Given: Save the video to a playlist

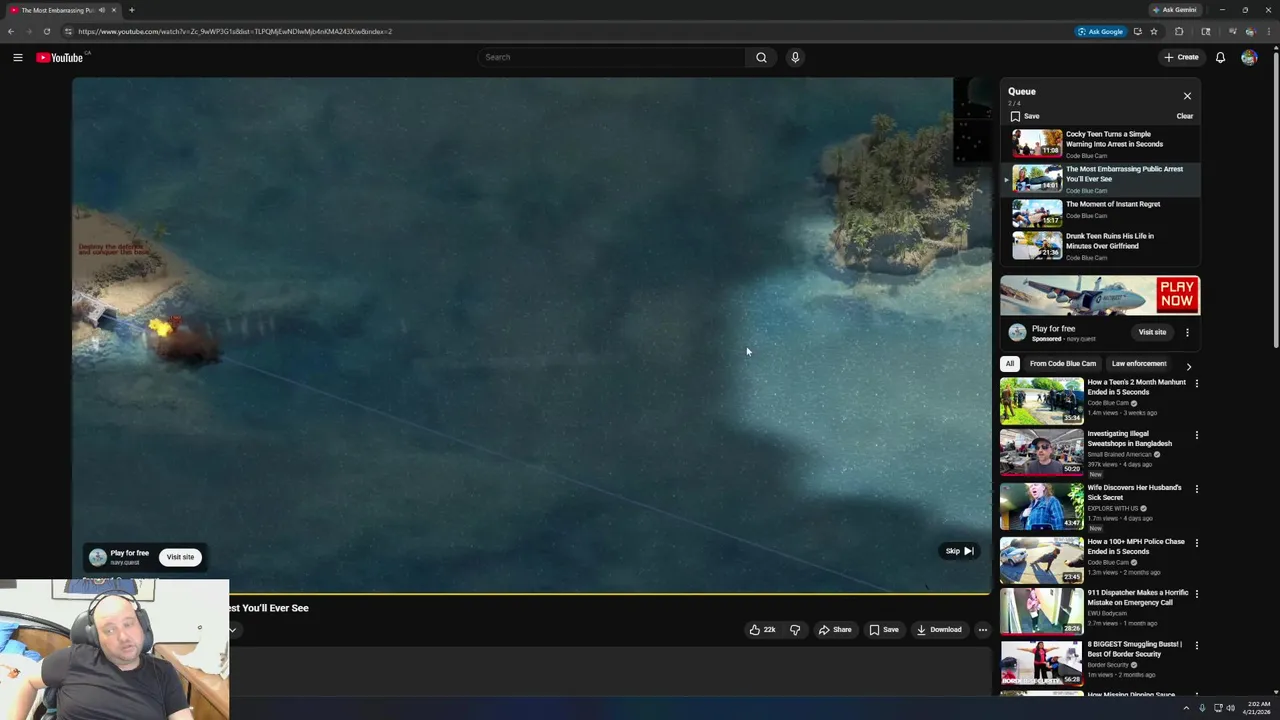Looking at the screenshot, I should pos(884,630).
